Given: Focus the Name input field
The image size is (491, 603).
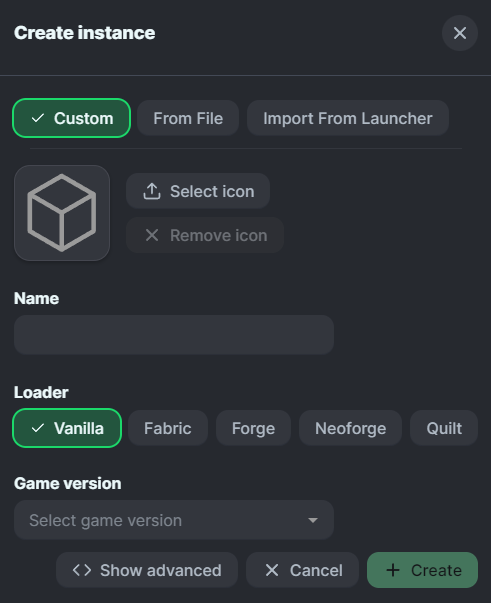Looking at the screenshot, I should (x=174, y=335).
